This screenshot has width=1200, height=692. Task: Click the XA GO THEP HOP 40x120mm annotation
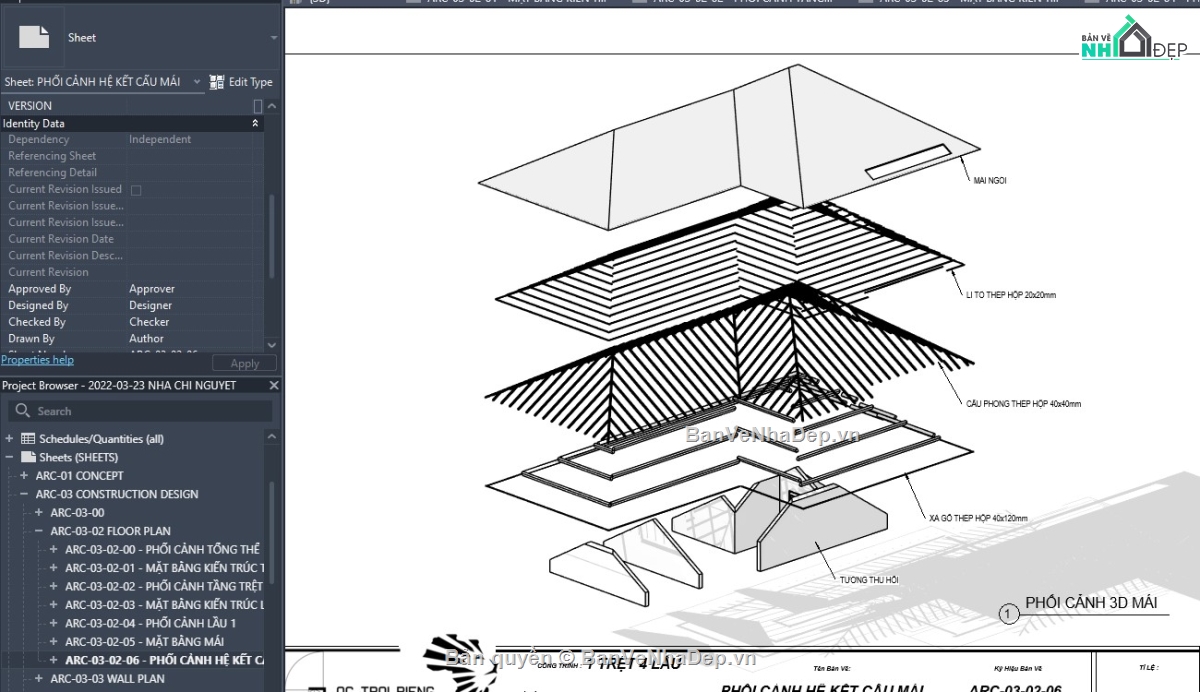(x=978, y=518)
